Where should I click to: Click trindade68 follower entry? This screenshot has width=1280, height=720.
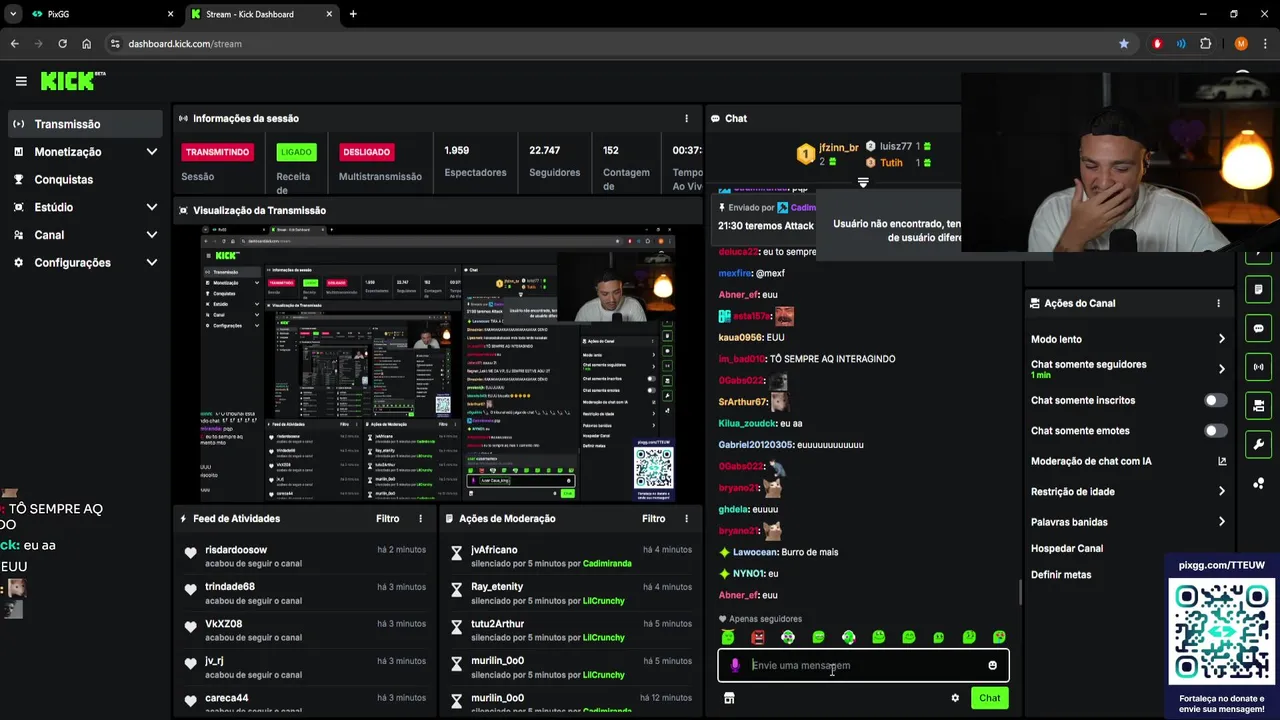pyautogui.click(x=305, y=593)
